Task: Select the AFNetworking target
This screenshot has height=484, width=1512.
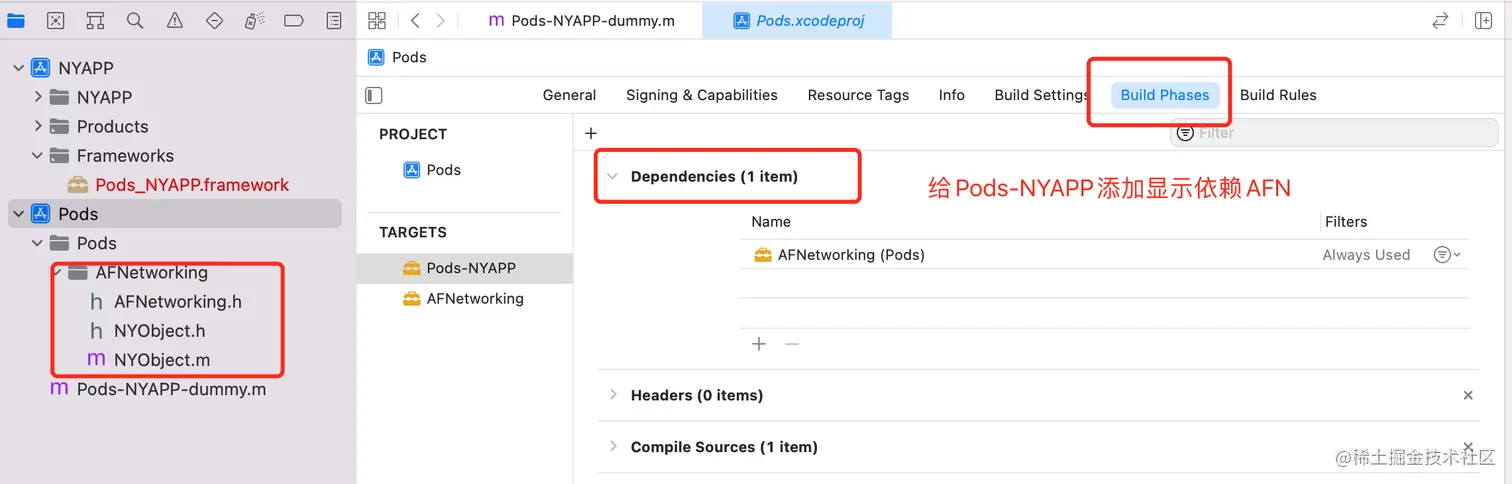Action: pos(474,298)
